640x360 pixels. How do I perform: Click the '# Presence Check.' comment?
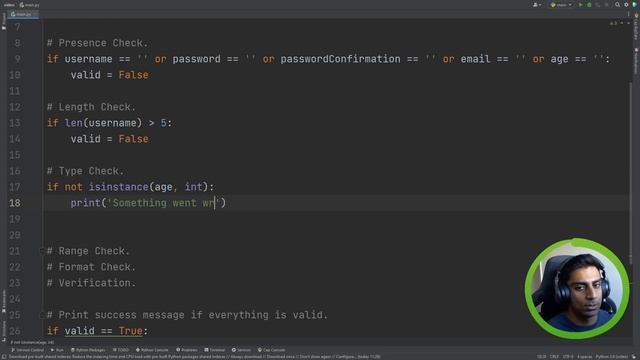point(97,43)
